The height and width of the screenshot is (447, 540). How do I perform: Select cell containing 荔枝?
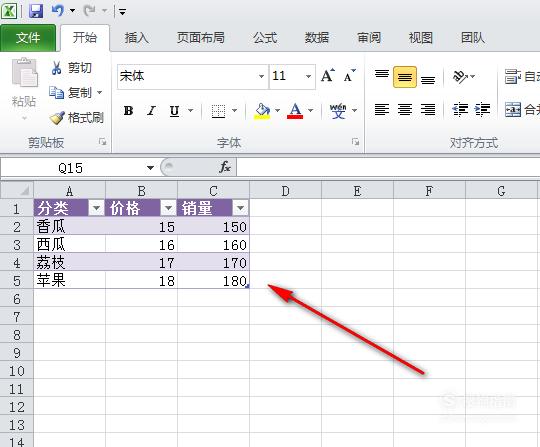click(69, 262)
